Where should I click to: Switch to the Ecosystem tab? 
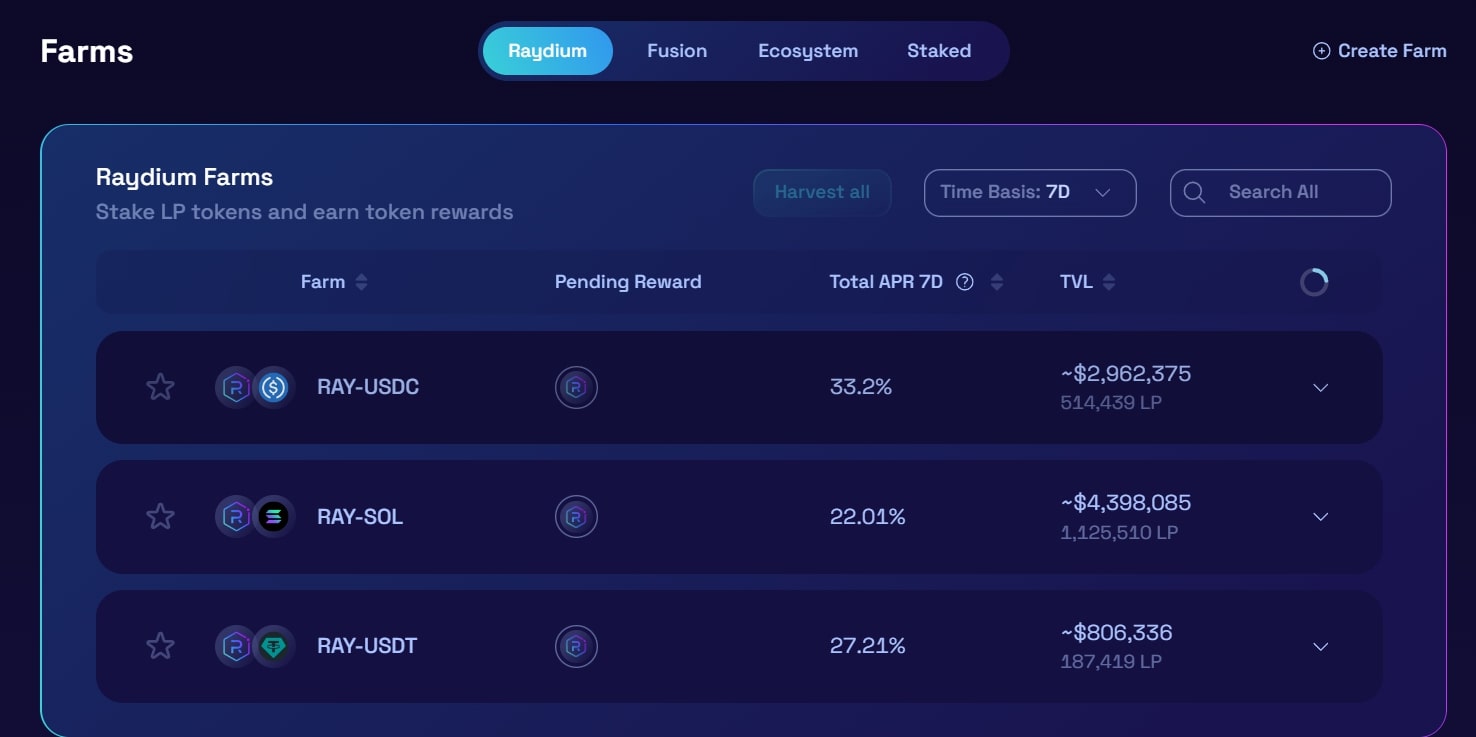pyautogui.click(x=808, y=51)
